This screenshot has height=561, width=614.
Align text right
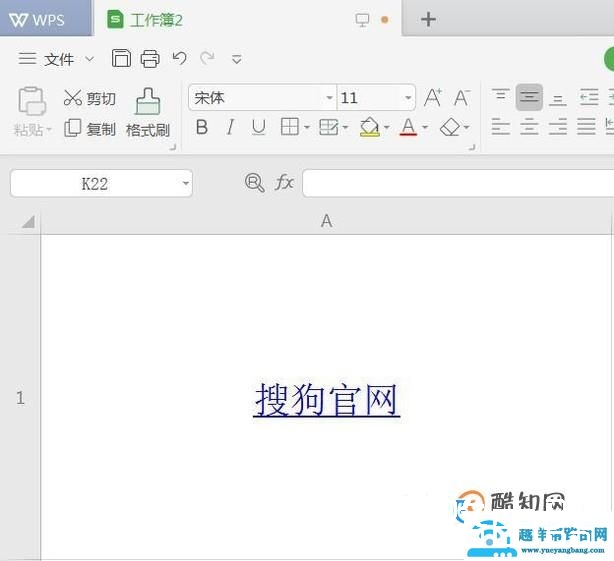pos(558,126)
